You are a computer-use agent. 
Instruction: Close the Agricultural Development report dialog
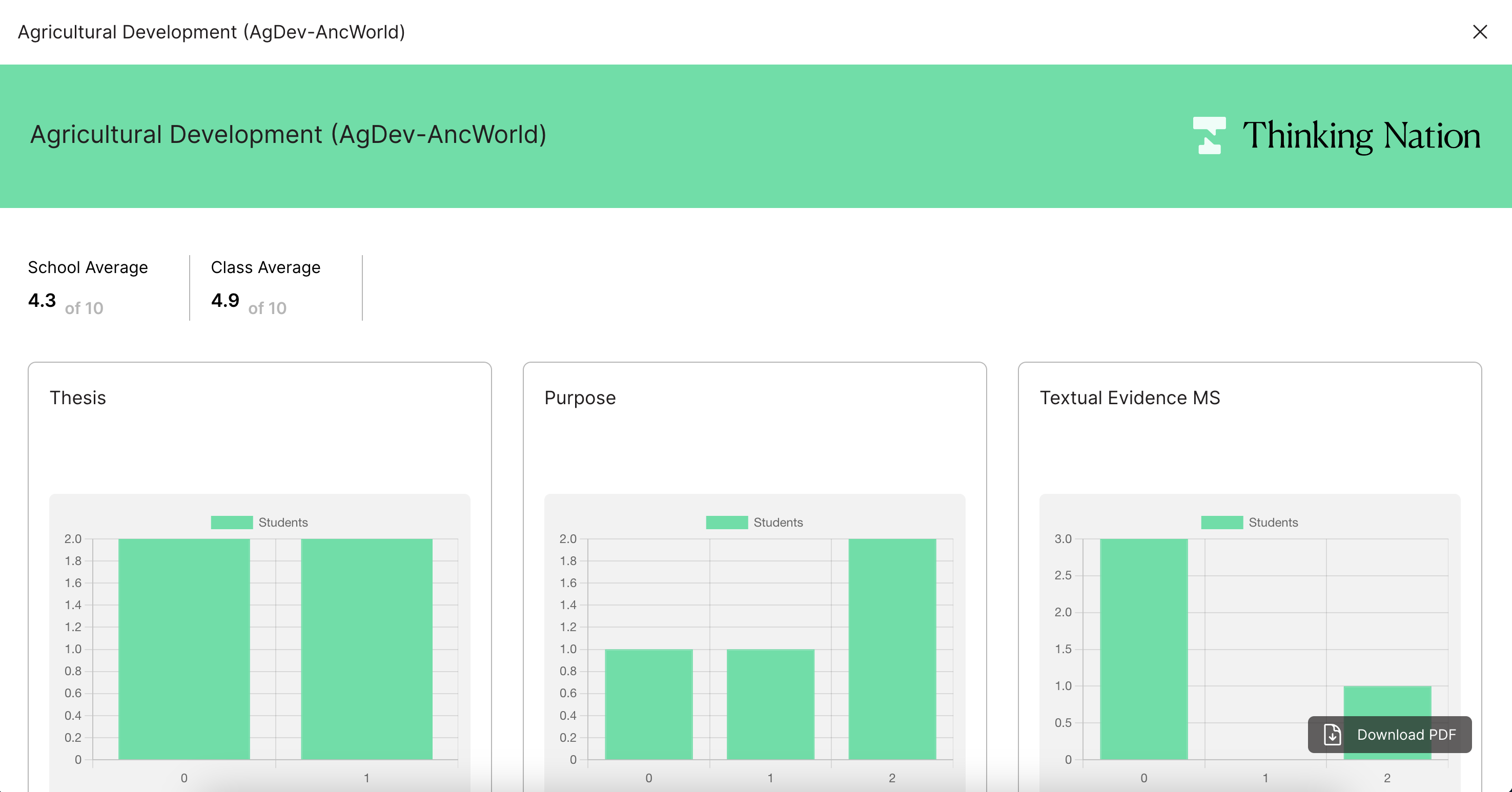coord(1480,32)
